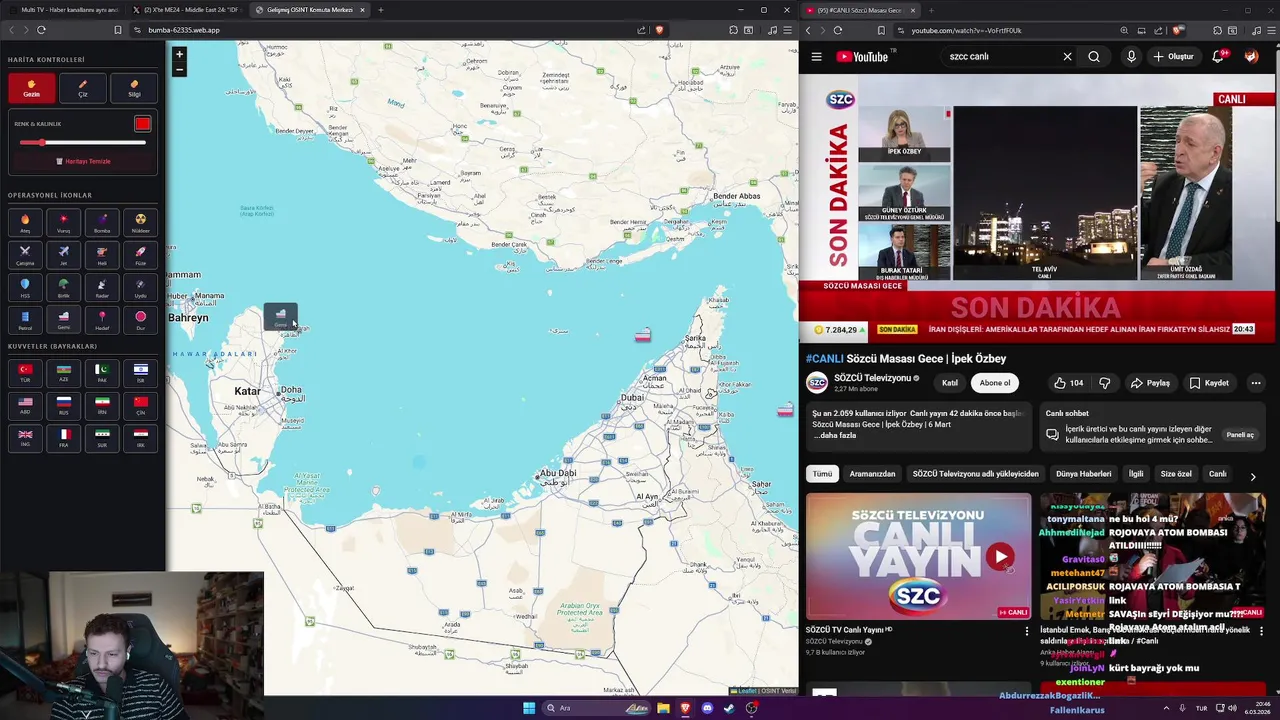Select the TUR Turkish flag

(25, 374)
